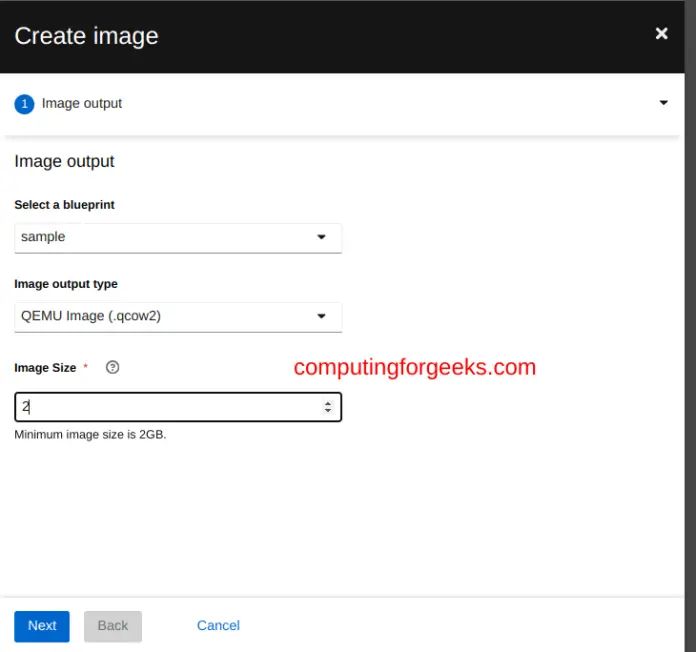Select the Image output wizard step
Viewport: 696px width, 652px height.
point(82,103)
